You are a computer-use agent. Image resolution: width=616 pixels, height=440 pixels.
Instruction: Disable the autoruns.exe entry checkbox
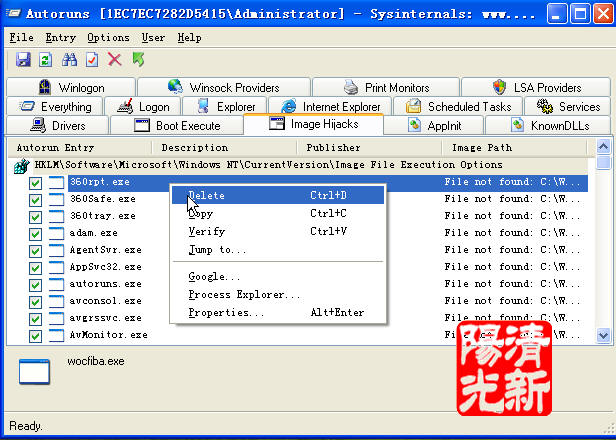click(35, 285)
